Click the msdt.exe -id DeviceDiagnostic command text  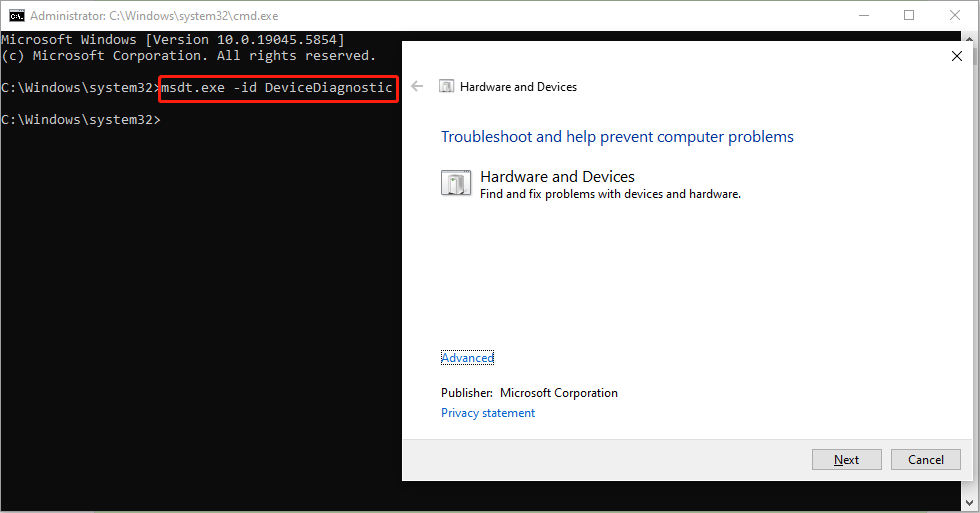click(277, 88)
